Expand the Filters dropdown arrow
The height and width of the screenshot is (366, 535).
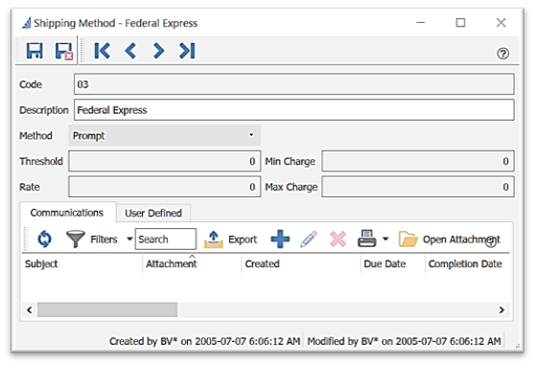tap(129, 239)
